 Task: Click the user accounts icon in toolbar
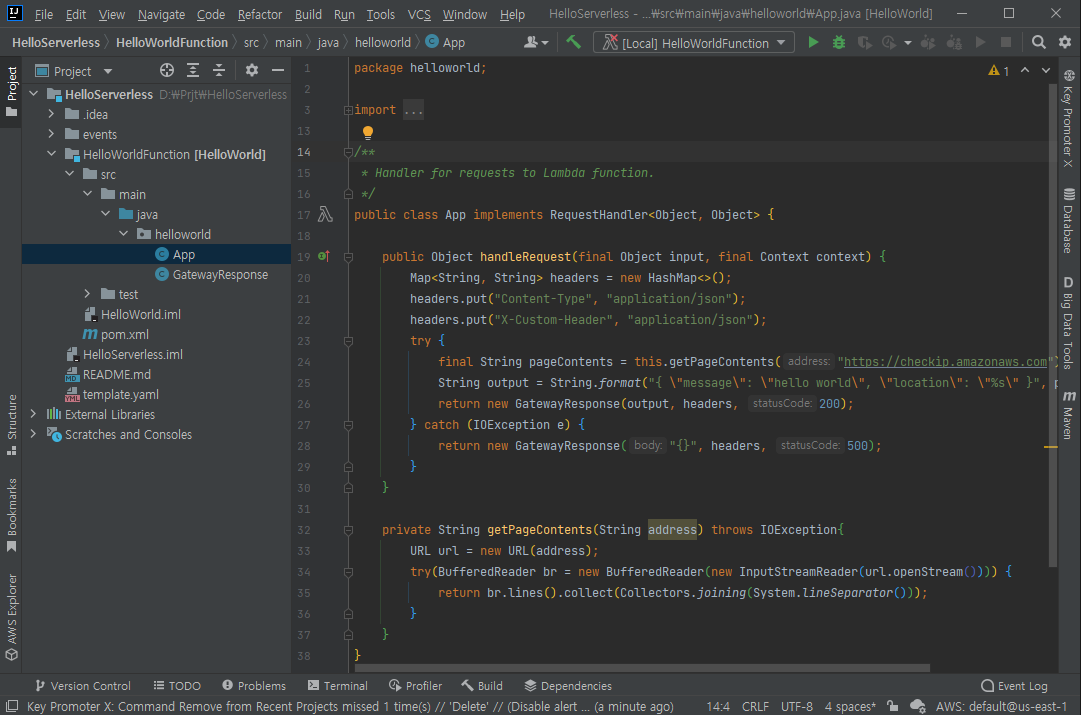click(536, 43)
